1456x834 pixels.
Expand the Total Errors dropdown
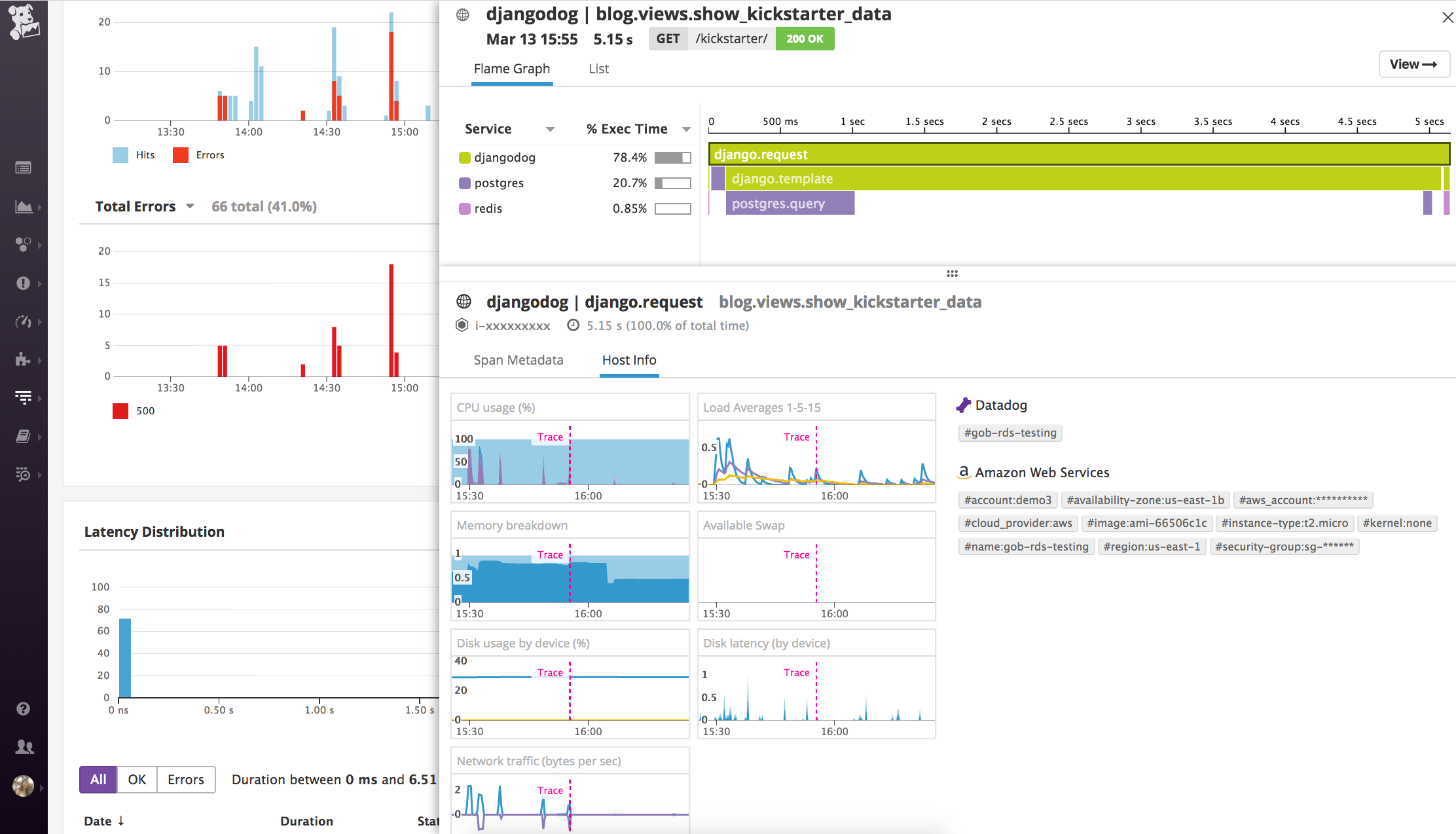pos(190,206)
